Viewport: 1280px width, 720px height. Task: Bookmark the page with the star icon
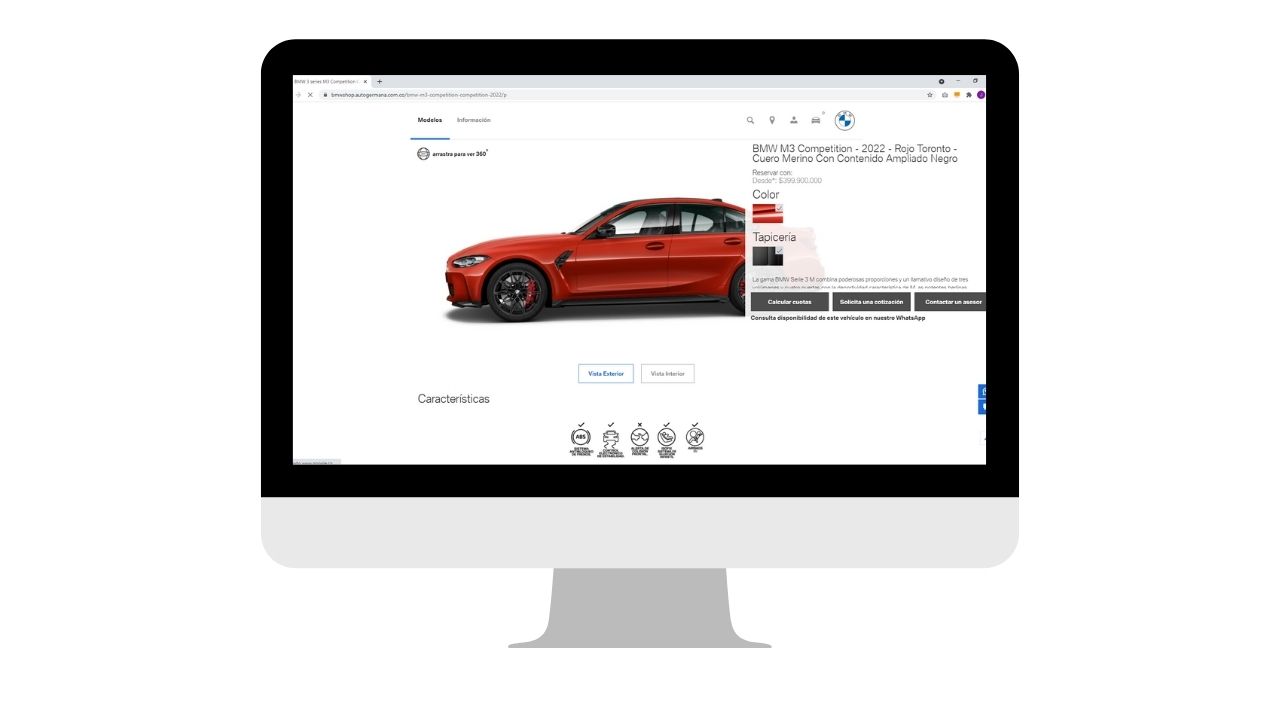(x=930, y=95)
